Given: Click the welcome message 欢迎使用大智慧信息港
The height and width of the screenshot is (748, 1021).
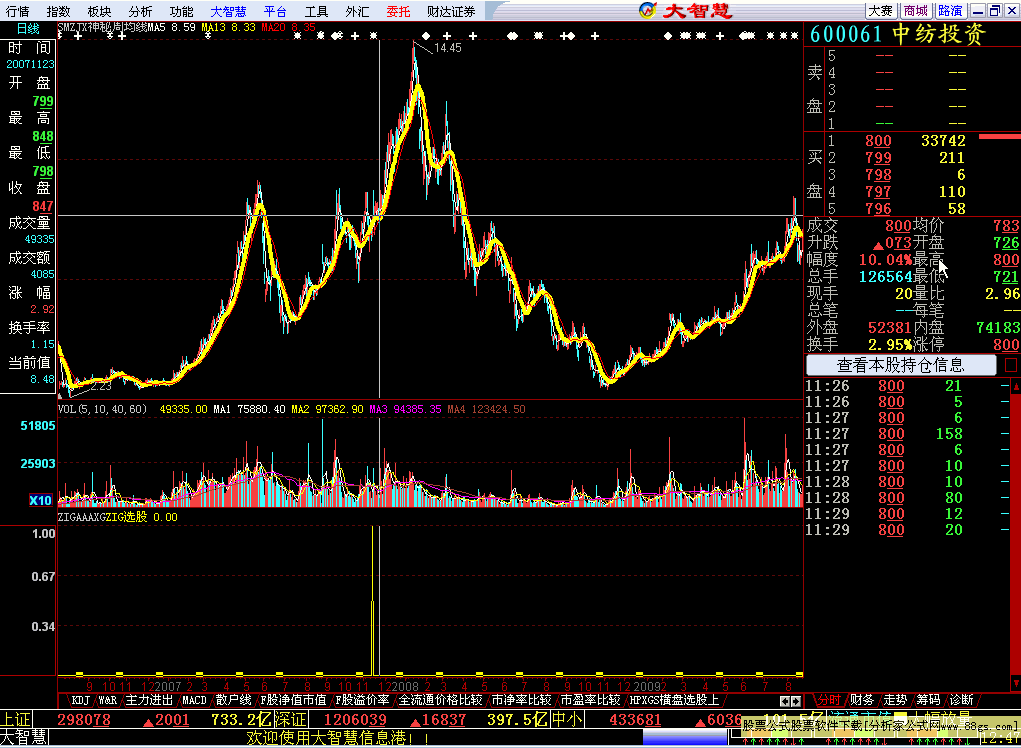Looking at the screenshot, I should click(x=338, y=738).
